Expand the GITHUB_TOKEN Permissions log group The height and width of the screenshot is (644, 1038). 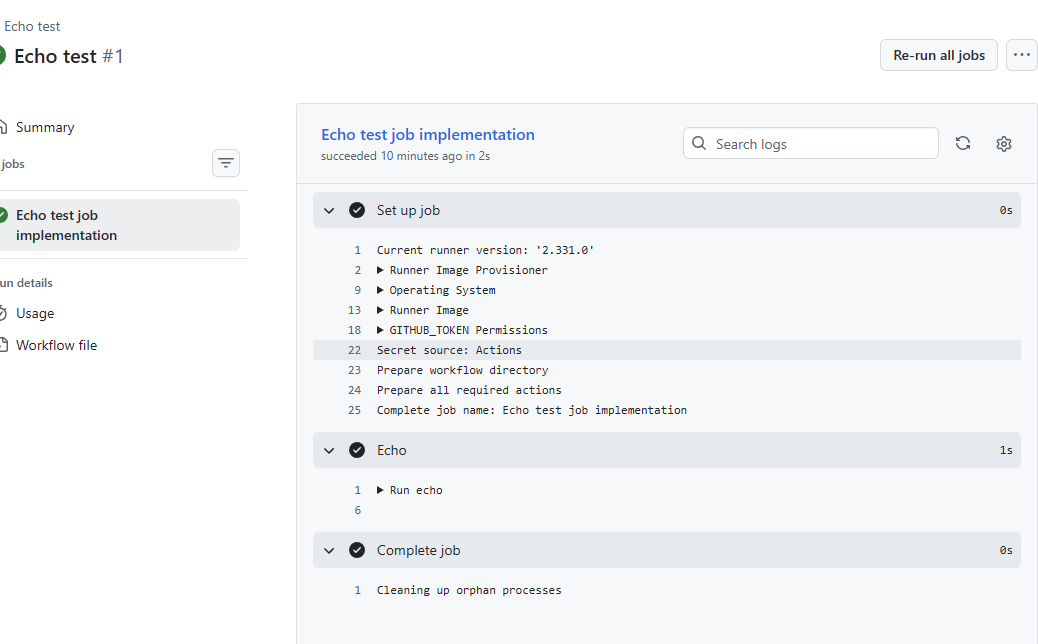[x=381, y=330]
